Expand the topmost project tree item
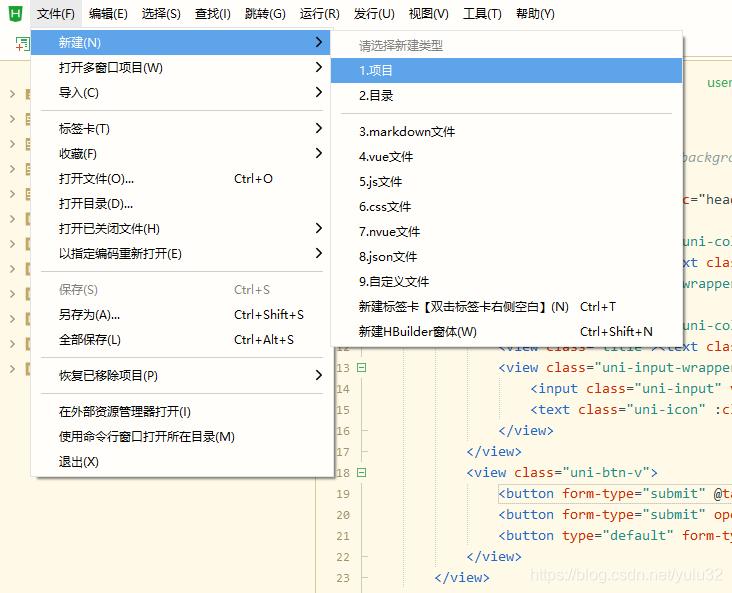 12,94
